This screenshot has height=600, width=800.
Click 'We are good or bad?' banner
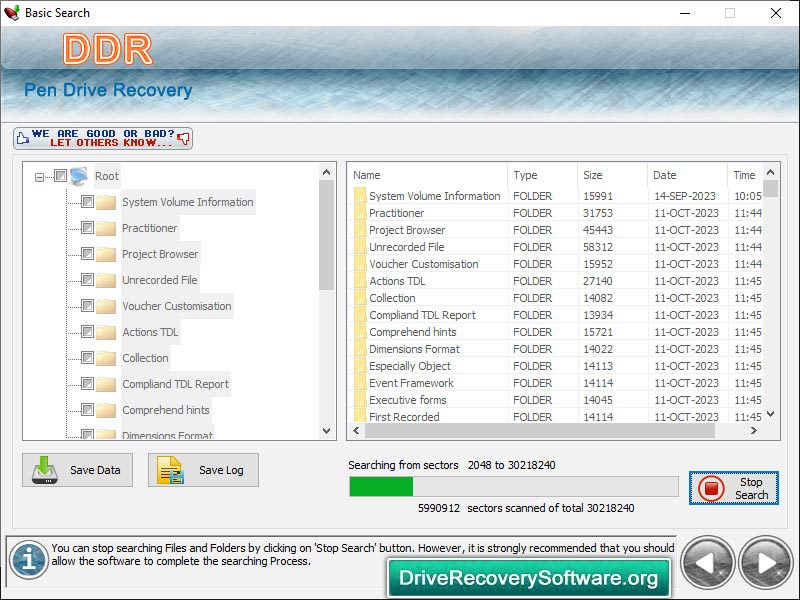point(103,138)
